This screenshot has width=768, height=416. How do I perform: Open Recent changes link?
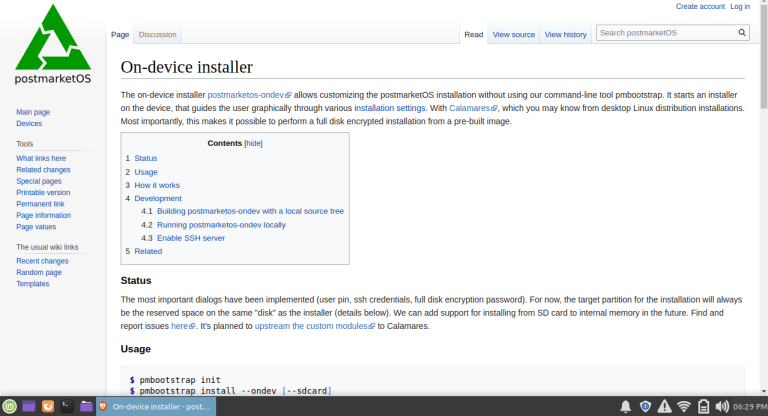click(x=42, y=261)
